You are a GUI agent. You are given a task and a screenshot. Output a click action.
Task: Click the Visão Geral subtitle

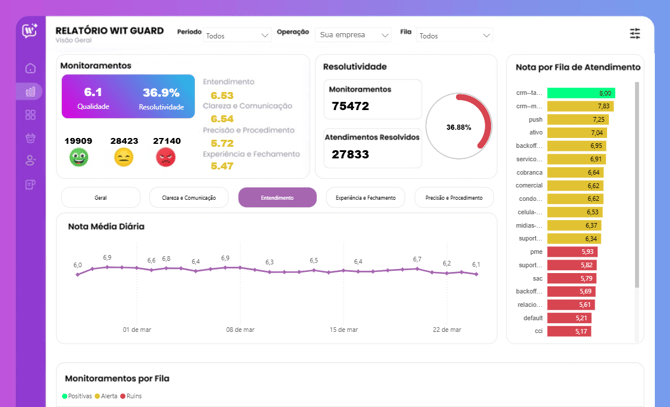pyautogui.click(x=73, y=40)
